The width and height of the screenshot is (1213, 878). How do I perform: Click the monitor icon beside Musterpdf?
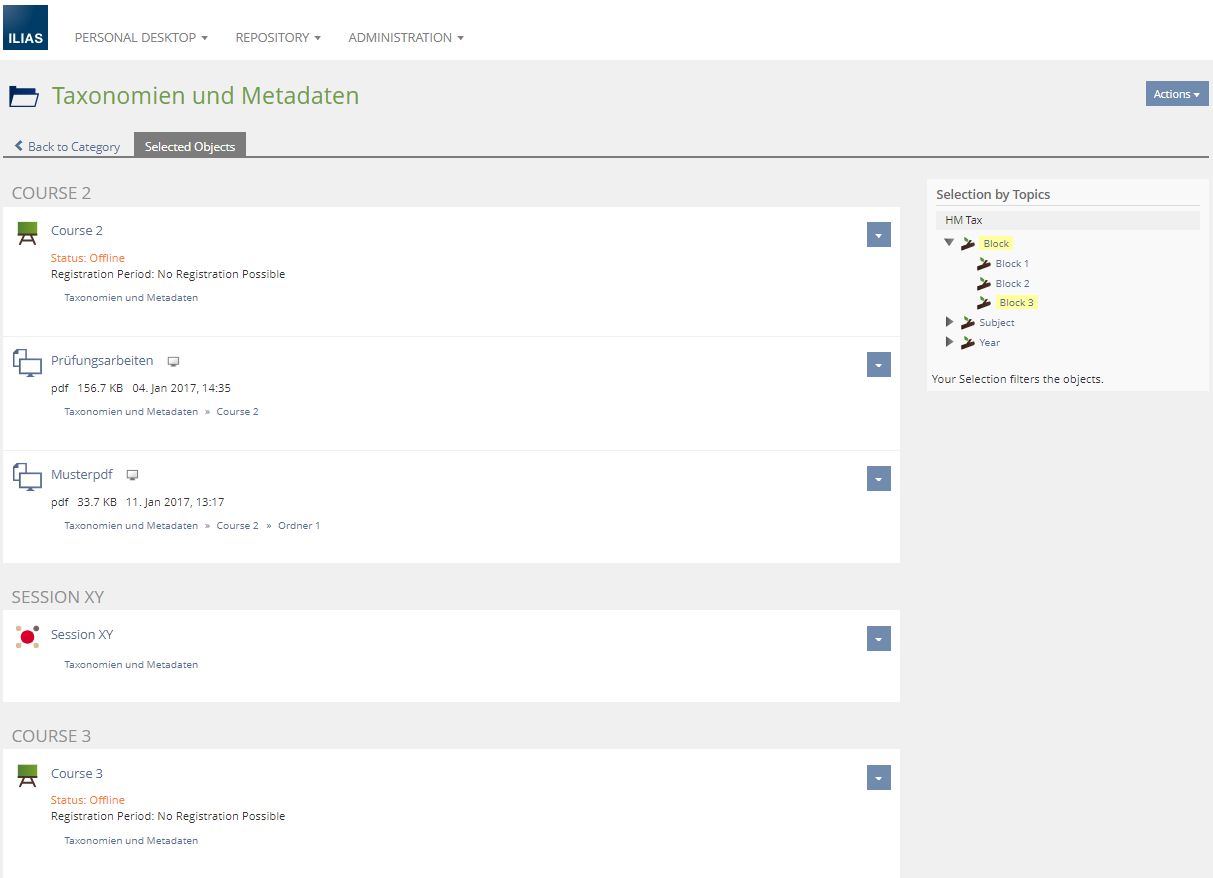[x=132, y=476]
